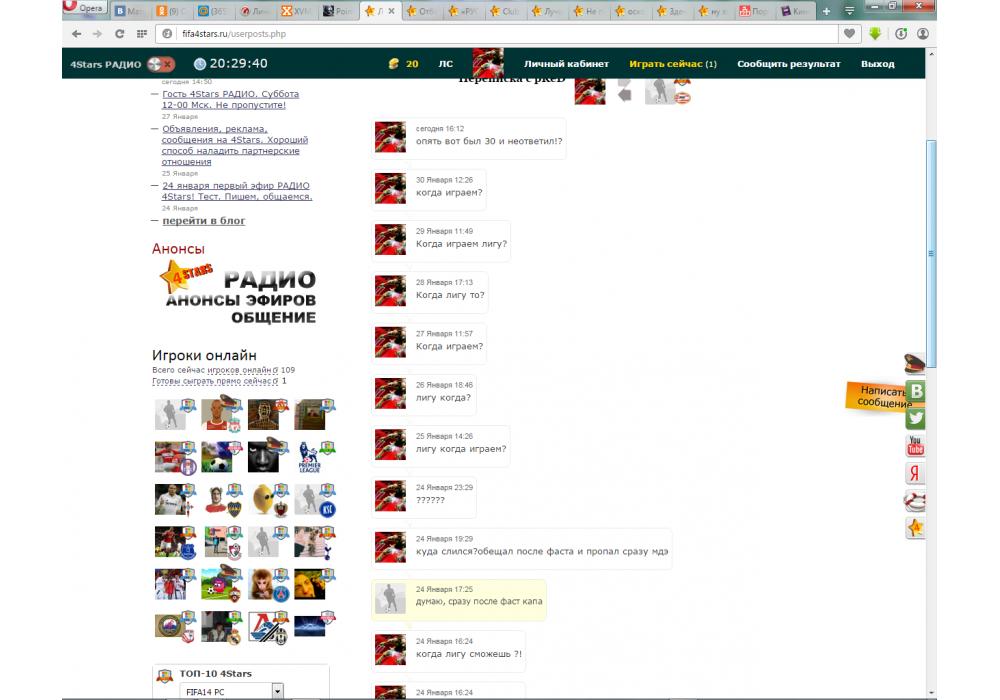Image resolution: width=1000 pixels, height=700 pixels.
Task: Click the red Yandex sidebar icon
Action: [915, 473]
